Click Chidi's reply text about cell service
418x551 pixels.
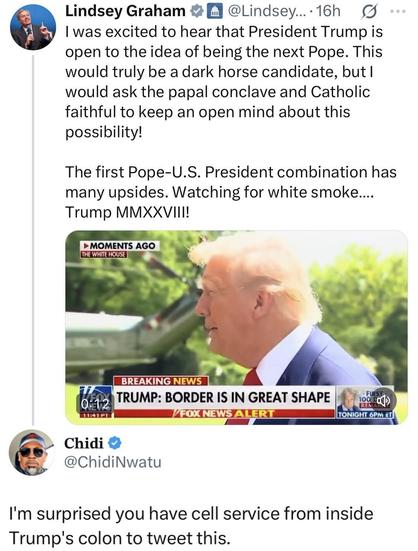coord(191,526)
